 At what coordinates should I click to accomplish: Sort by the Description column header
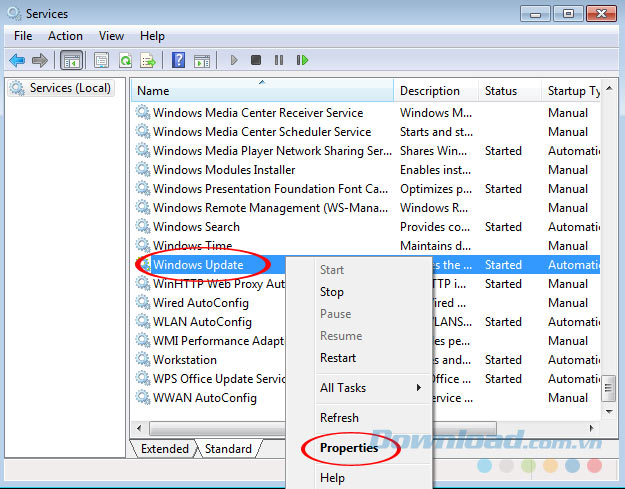[436, 91]
